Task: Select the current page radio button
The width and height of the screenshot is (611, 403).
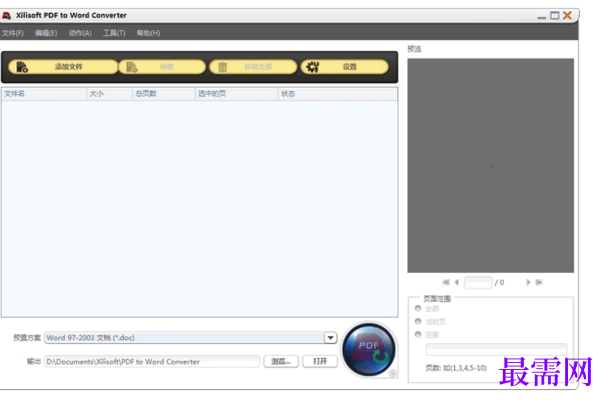Action: pos(418,322)
